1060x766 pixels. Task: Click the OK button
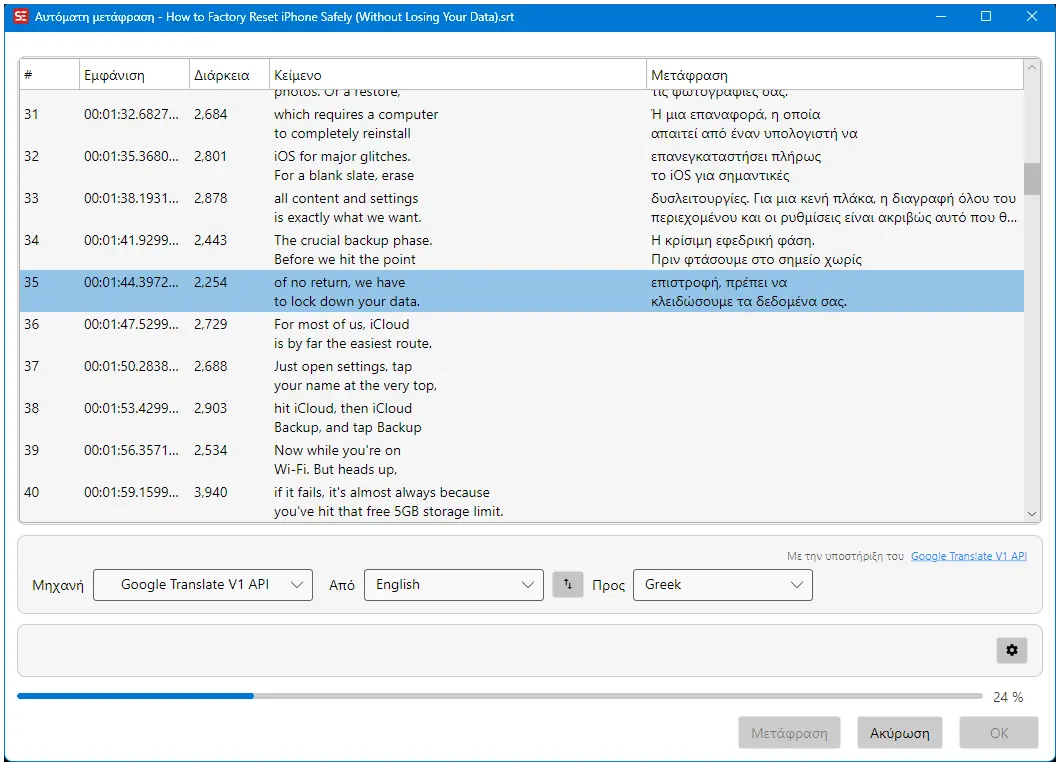click(999, 733)
